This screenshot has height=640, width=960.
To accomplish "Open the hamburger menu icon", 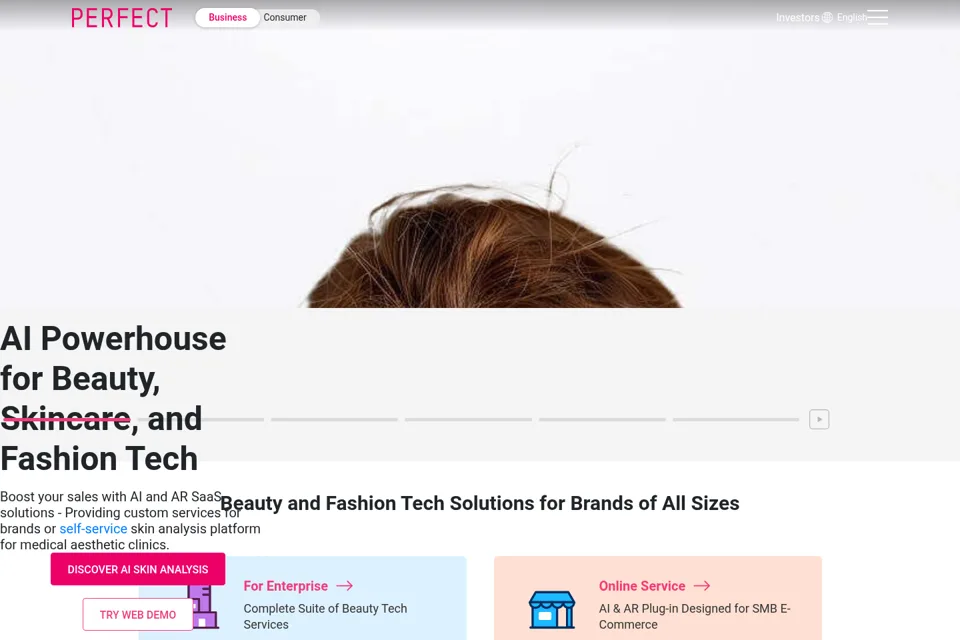I will 877,17.
